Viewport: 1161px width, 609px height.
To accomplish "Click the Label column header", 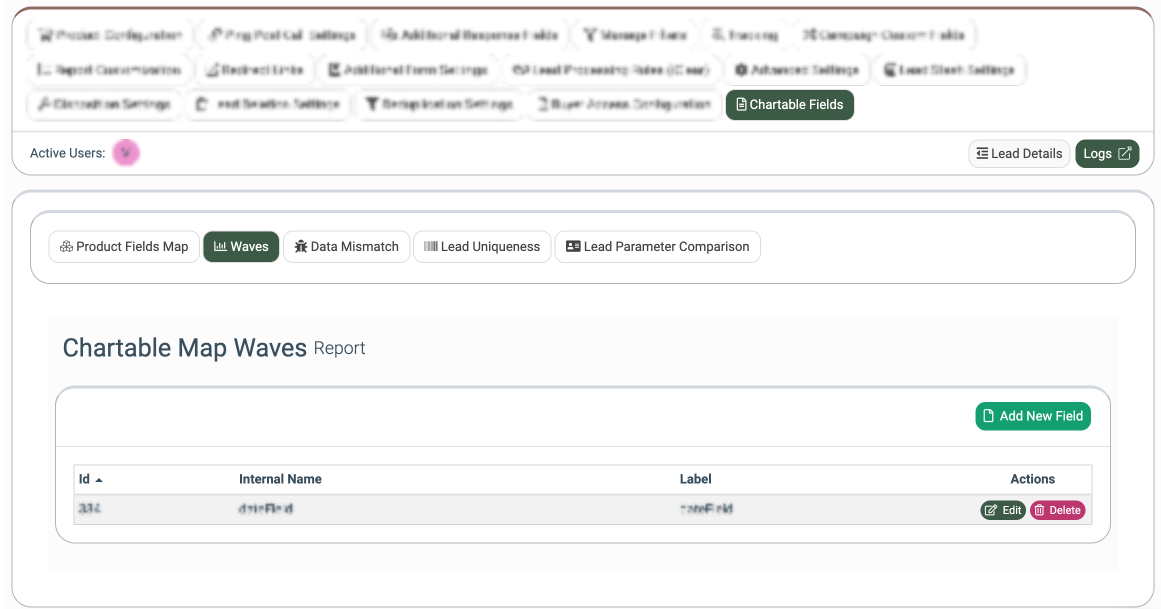I will (x=695, y=479).
